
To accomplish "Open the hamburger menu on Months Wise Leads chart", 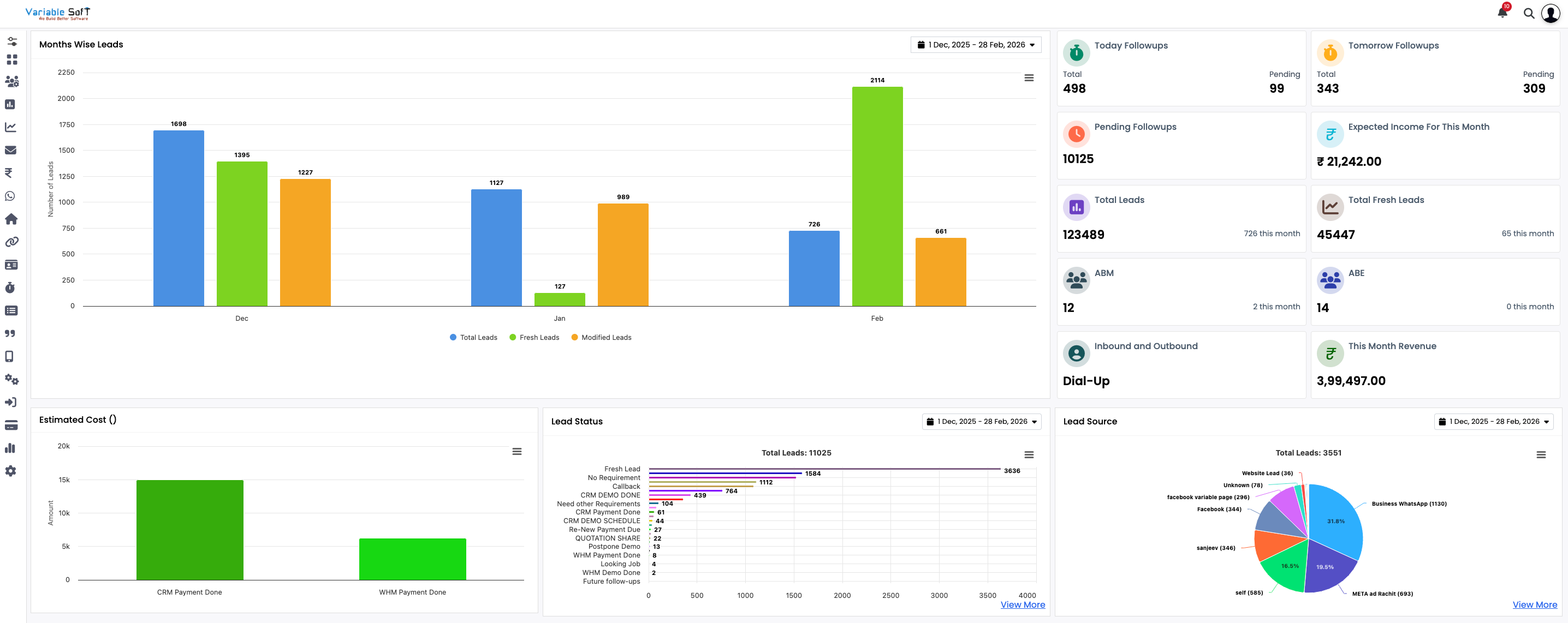I will (x=1029, y=78).
